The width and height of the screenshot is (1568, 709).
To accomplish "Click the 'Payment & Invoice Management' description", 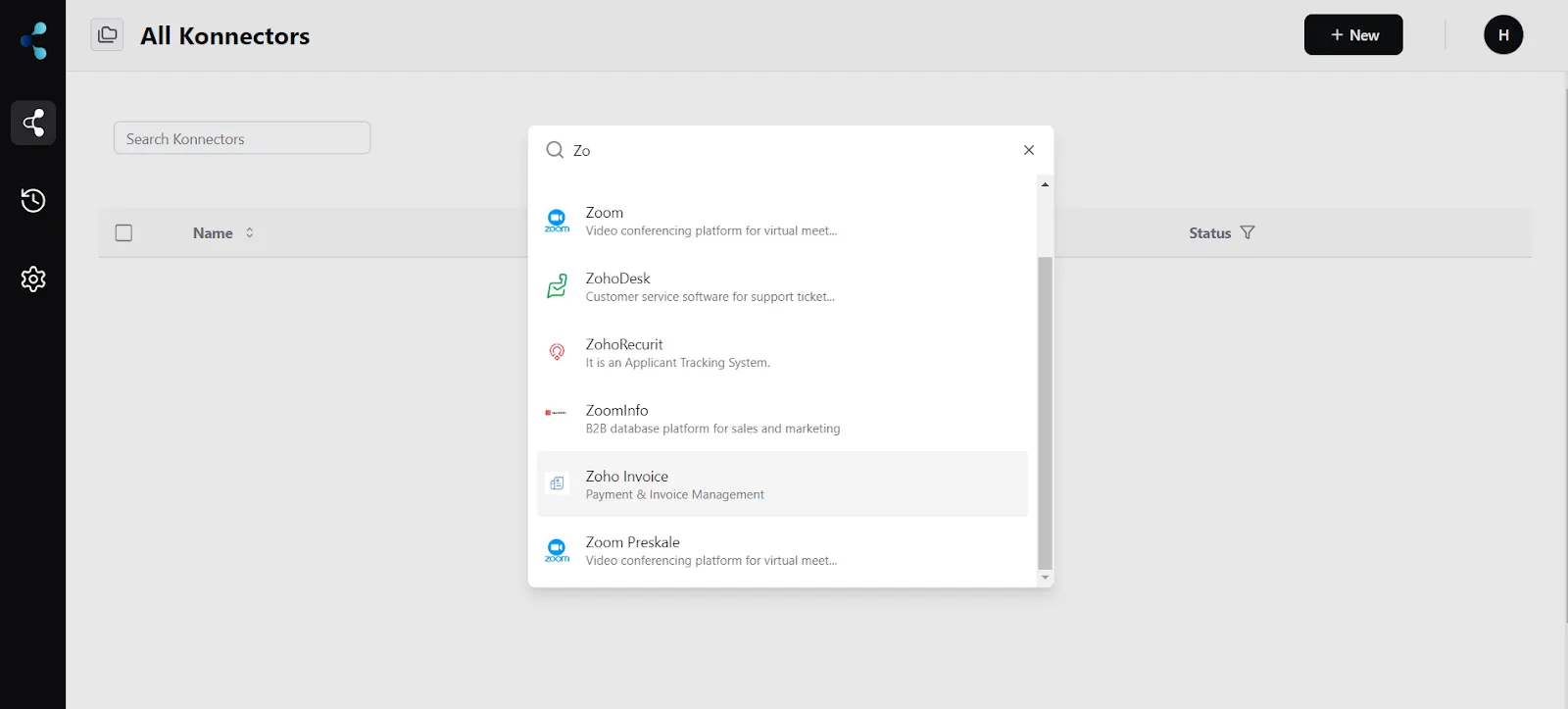I will [x=674, y=495].
